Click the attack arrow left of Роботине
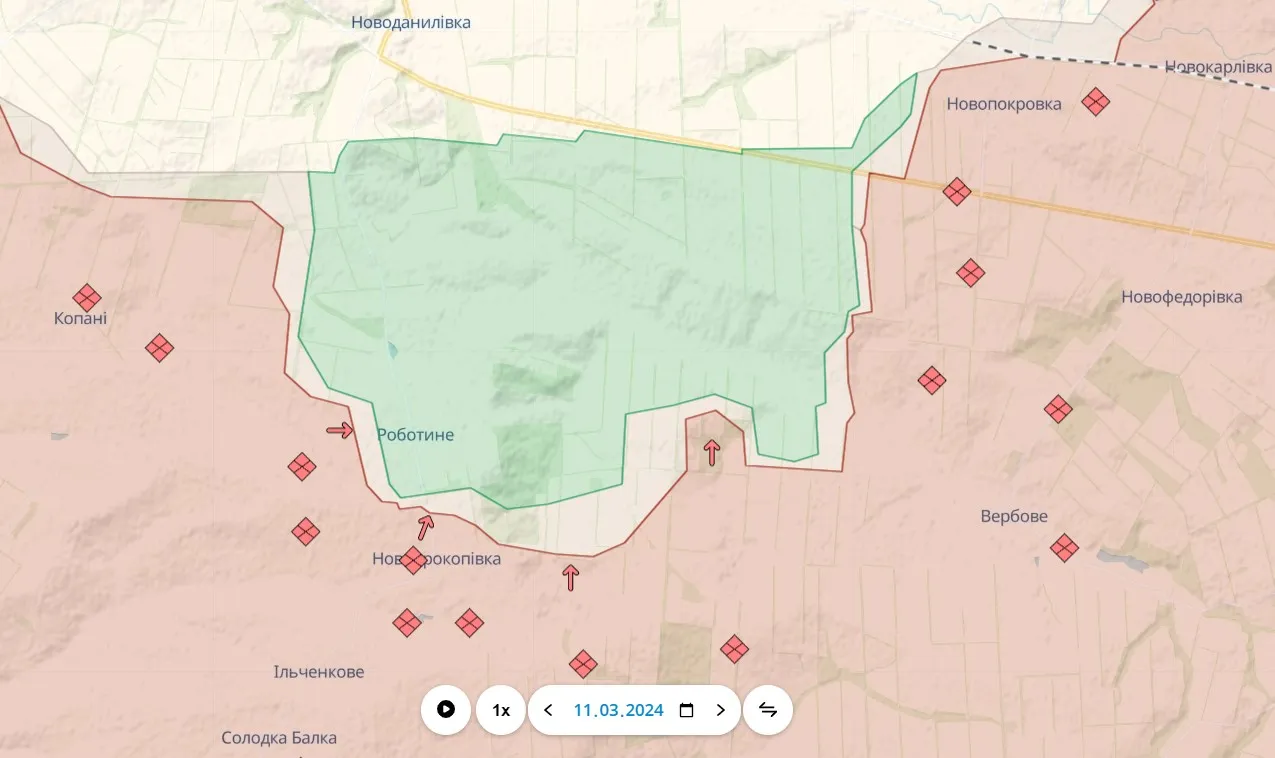1275x758 pixels. pyautogui.click(x=340, y=430)
